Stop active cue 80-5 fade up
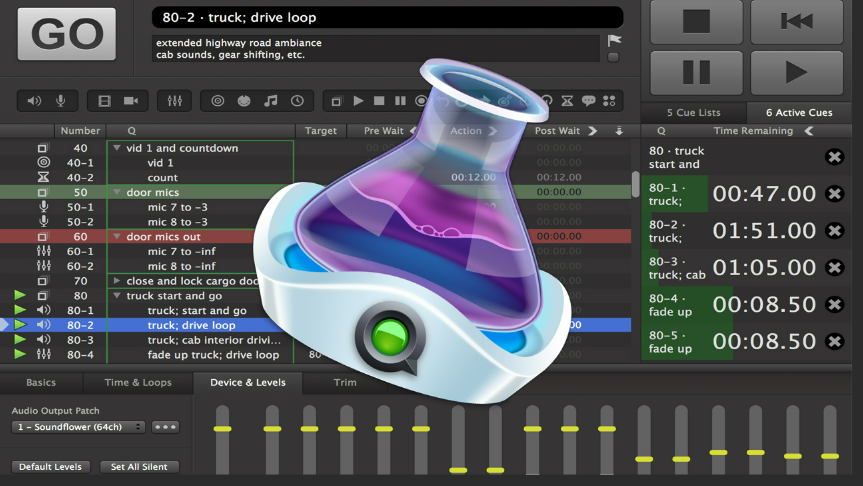This screenshot has width=863, height=486. click(834, 341)
